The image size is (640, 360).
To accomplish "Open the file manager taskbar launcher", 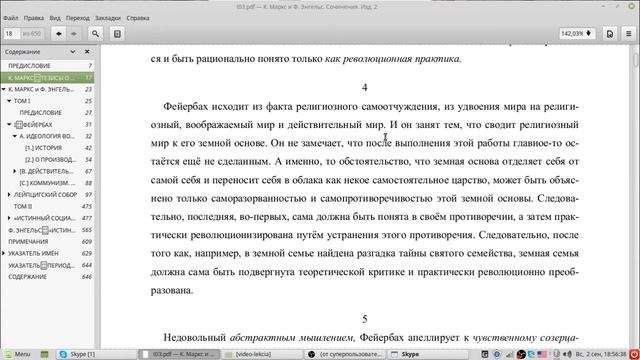I will (x=44, y=354).
